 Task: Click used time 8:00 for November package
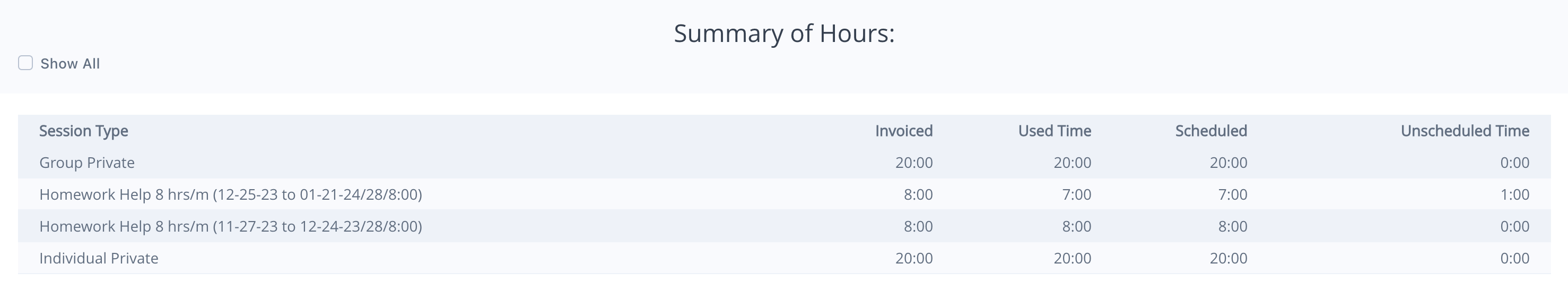[1076, 226]
